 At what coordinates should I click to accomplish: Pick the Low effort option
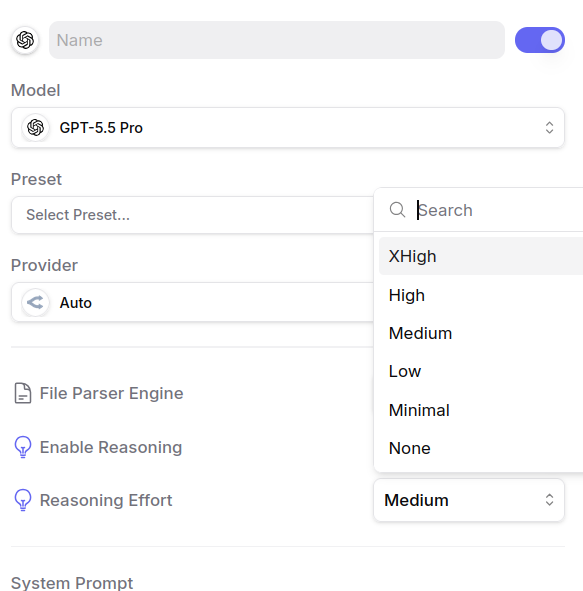coord(481,371)
